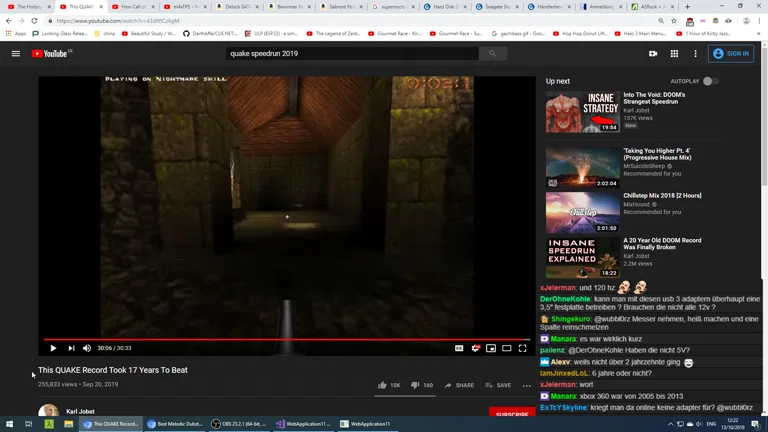The image size is (768, 432).
Task: Click the red SUBSCRIBE button
Action: click(512, 413)
